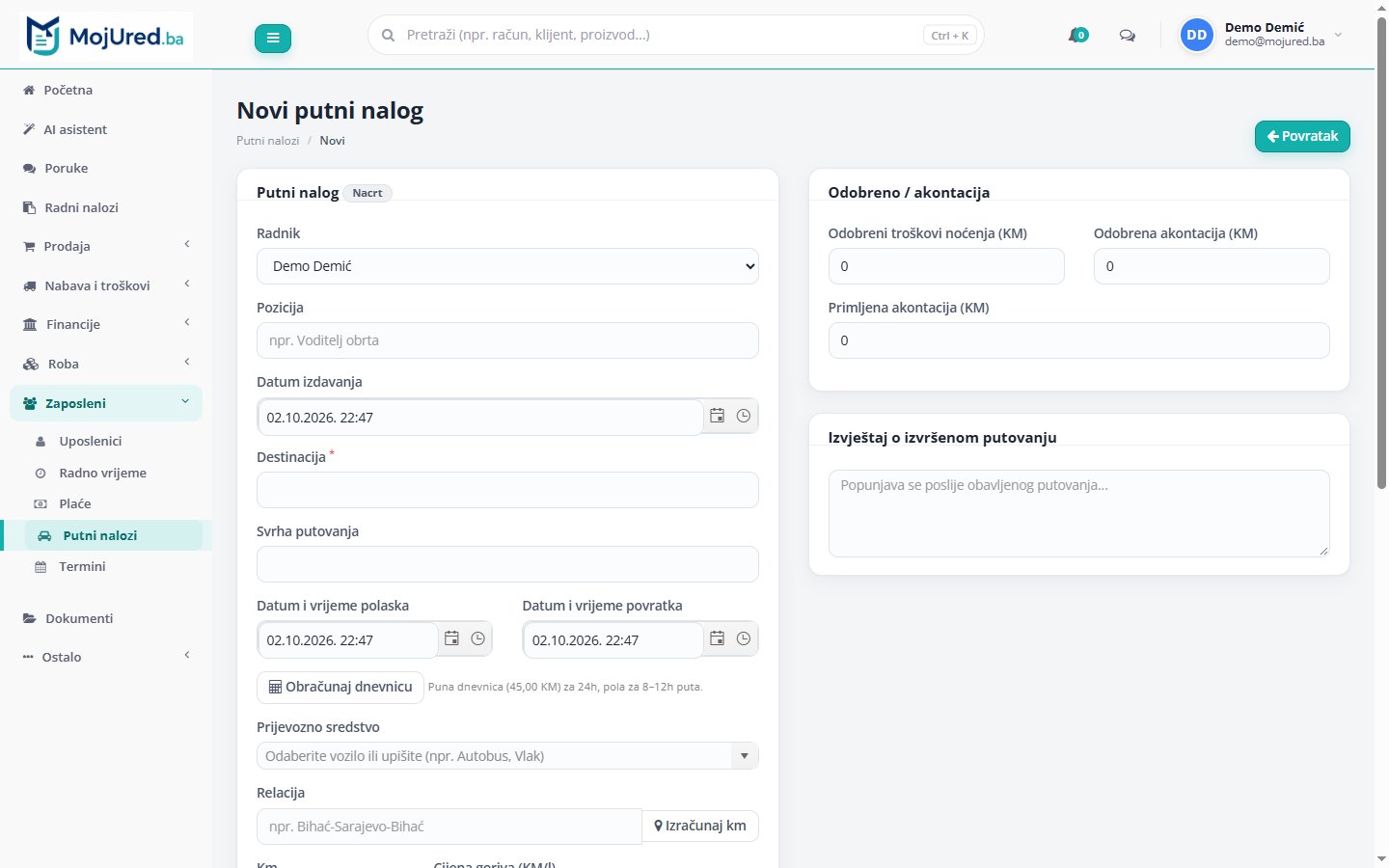Expand the Prodaja menu
This screenshot has height=868, width=1389.
[x=106, y=246]
